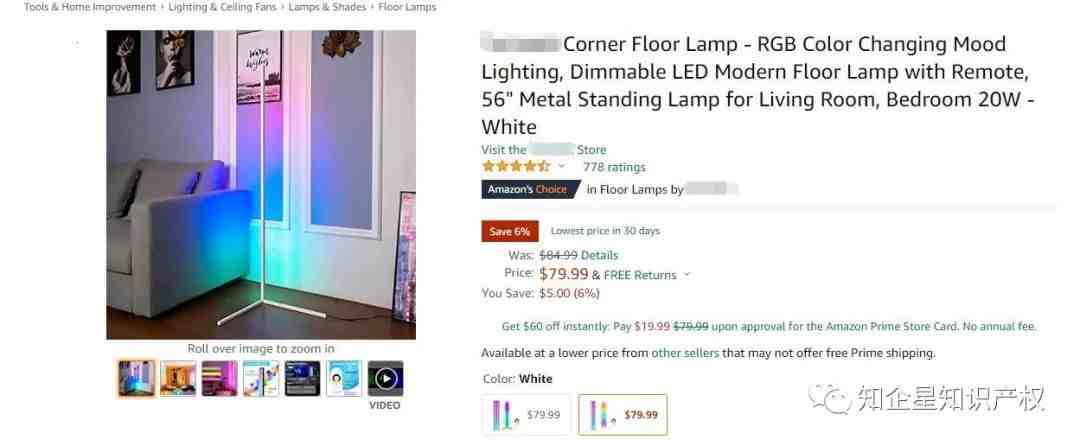Visit the brand Store link
Image resolution: width=1080 pixels, height=446 pixels.
coord(544,150)
